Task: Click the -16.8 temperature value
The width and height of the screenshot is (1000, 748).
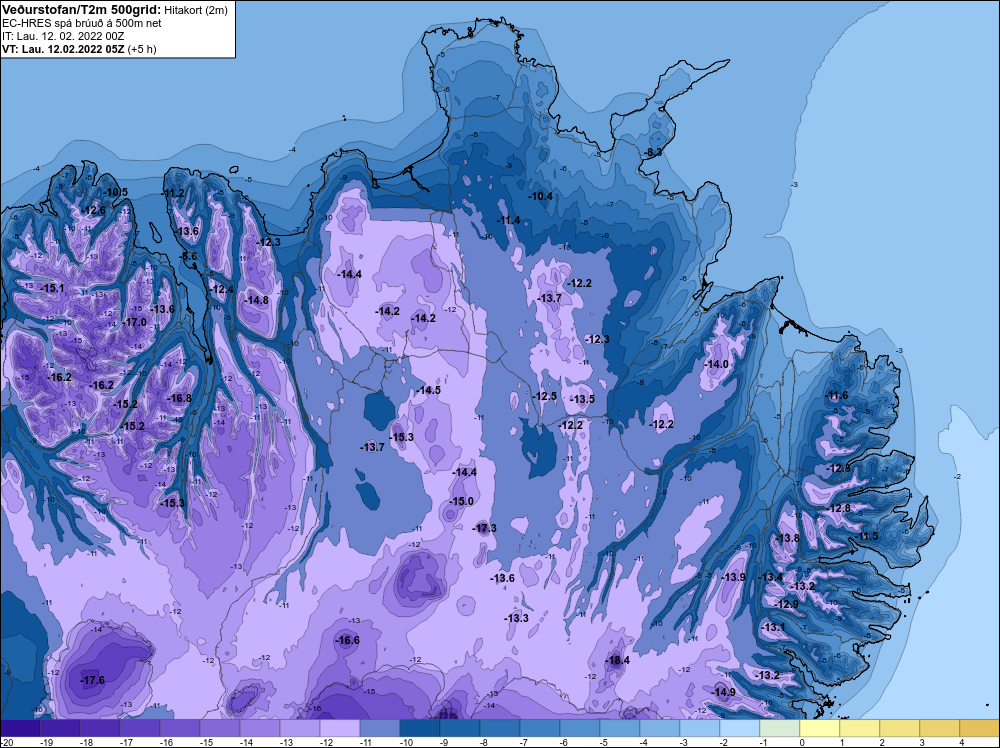Action: click(x=179, y=398)
